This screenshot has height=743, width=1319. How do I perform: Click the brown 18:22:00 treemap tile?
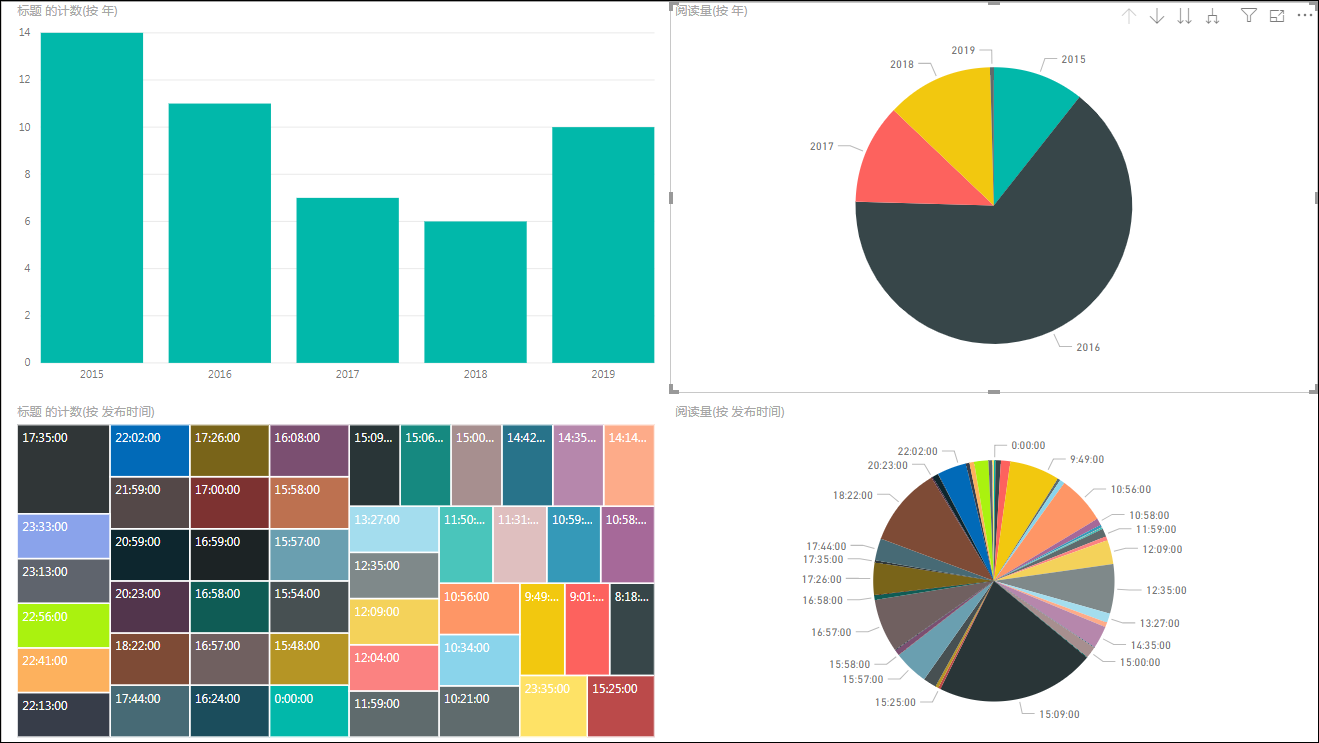150,658
